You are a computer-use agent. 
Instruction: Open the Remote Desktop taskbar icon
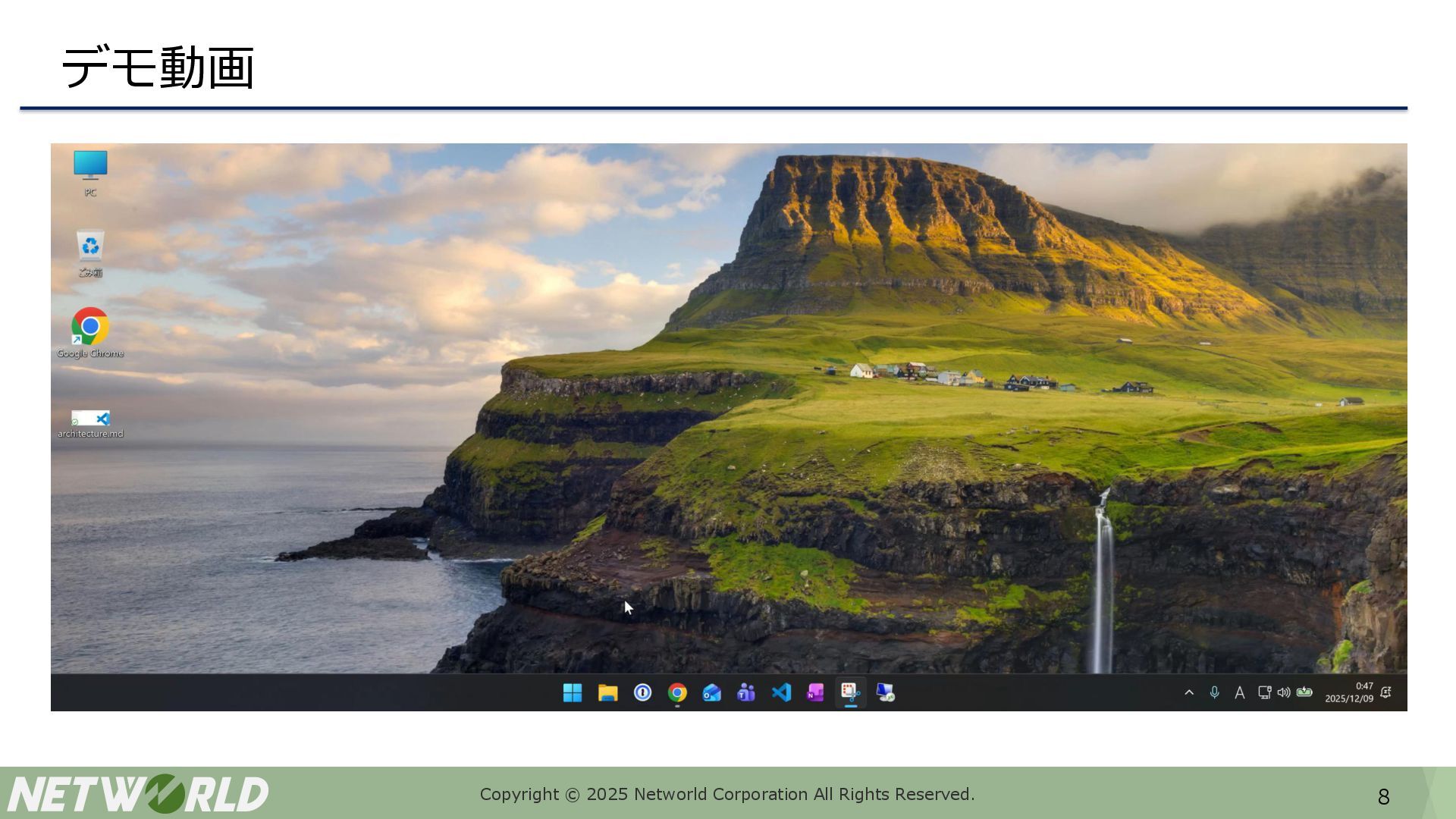tap(885, 692)
